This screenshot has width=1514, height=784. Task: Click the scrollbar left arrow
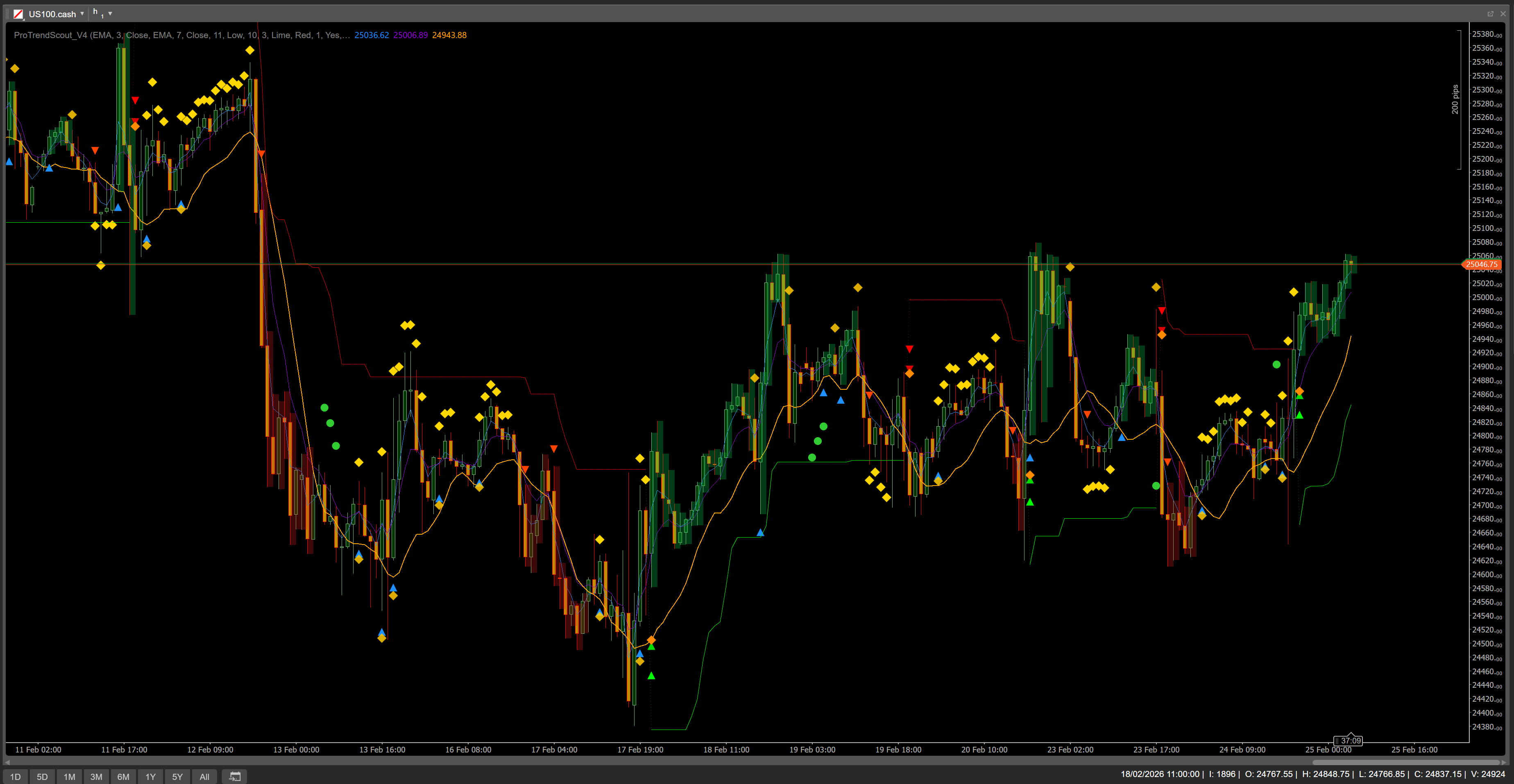point(8,762)
